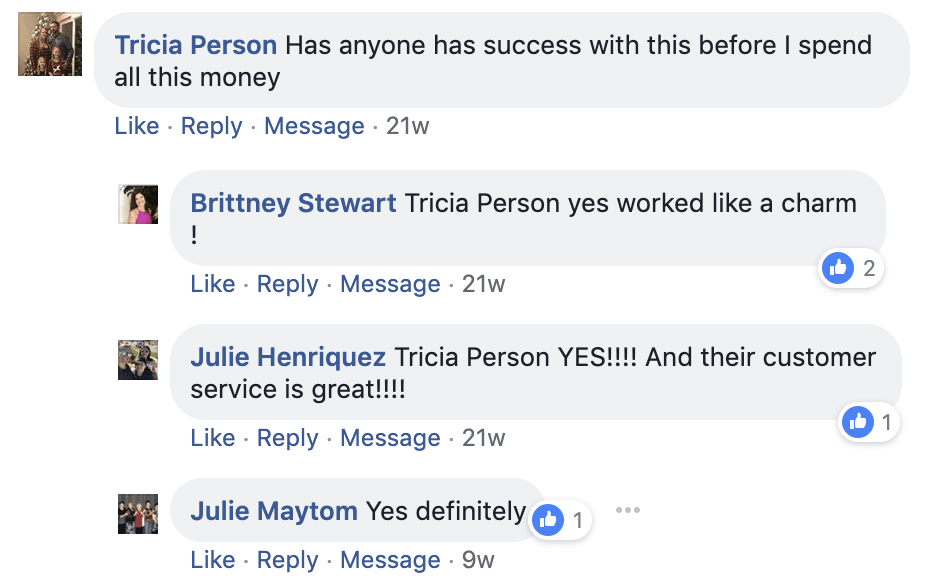Like Tricia Person's comment
The image size is (946, 588).
[137, 126]
